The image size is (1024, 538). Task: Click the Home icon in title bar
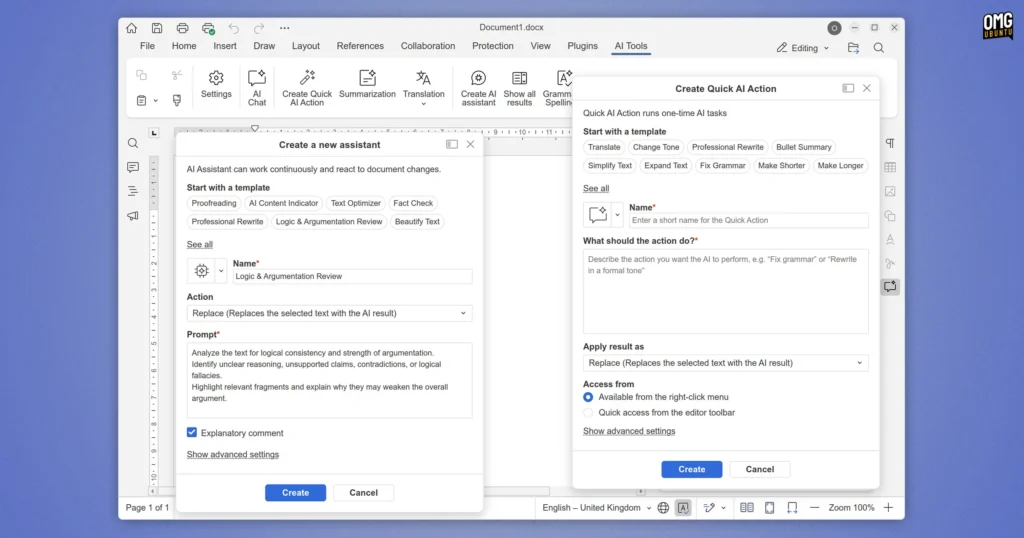coord(131,28)
